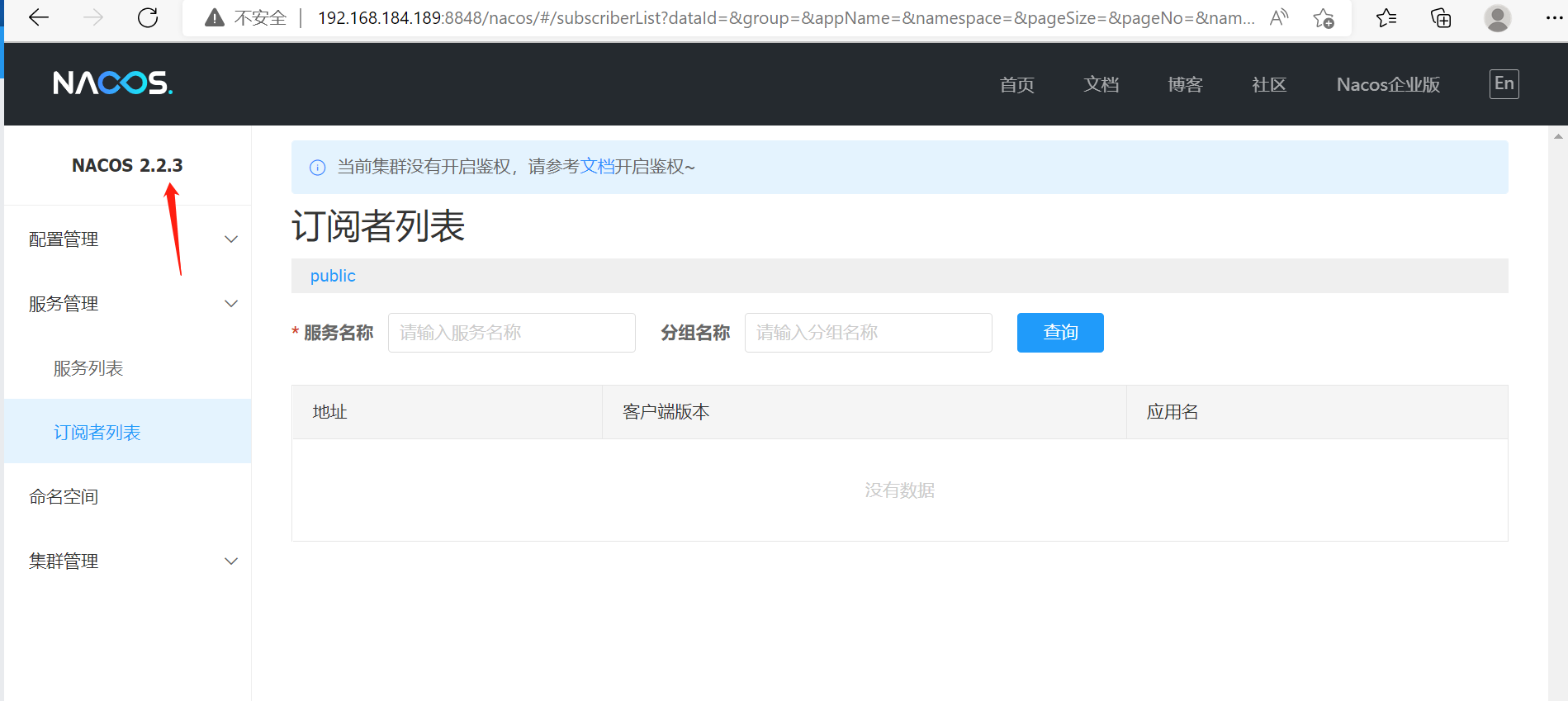Follow the 文档 link in the auth notice

(x=597, y=167)
